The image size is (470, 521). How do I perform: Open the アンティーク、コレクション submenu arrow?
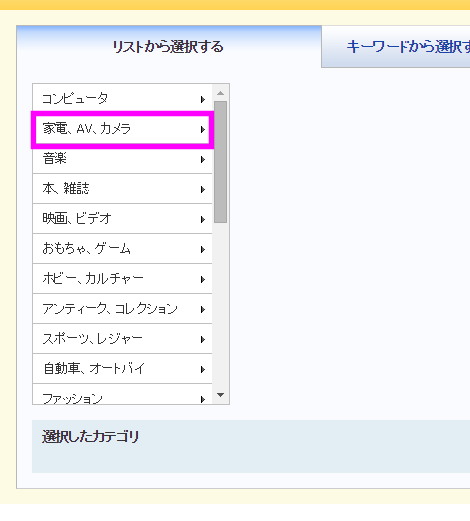coord(203,309)
